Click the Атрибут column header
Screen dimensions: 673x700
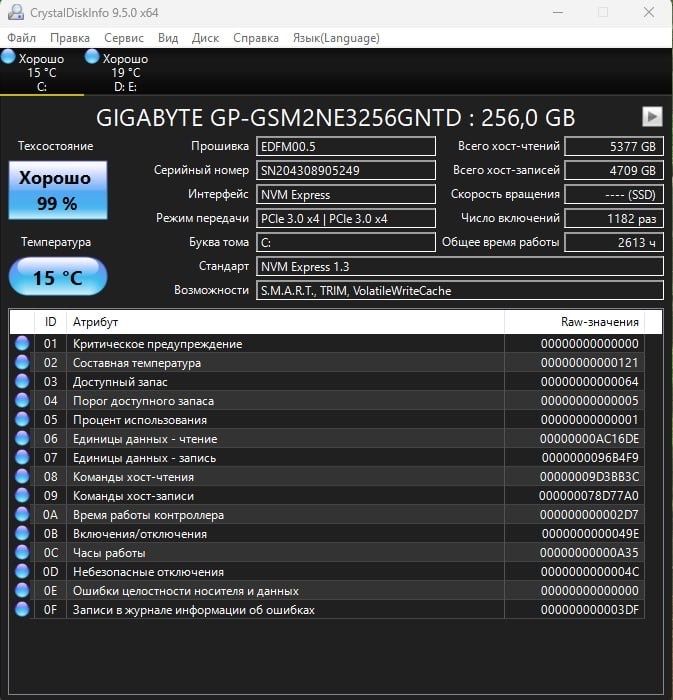tap(285, 322)
